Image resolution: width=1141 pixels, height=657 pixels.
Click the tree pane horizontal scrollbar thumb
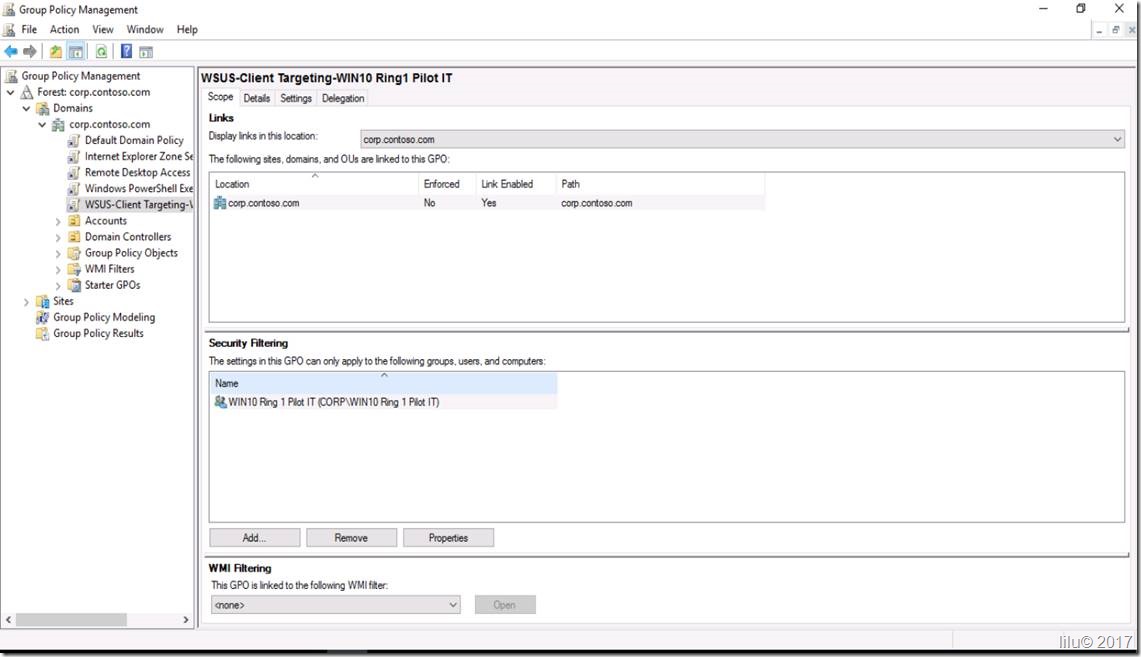71,620
